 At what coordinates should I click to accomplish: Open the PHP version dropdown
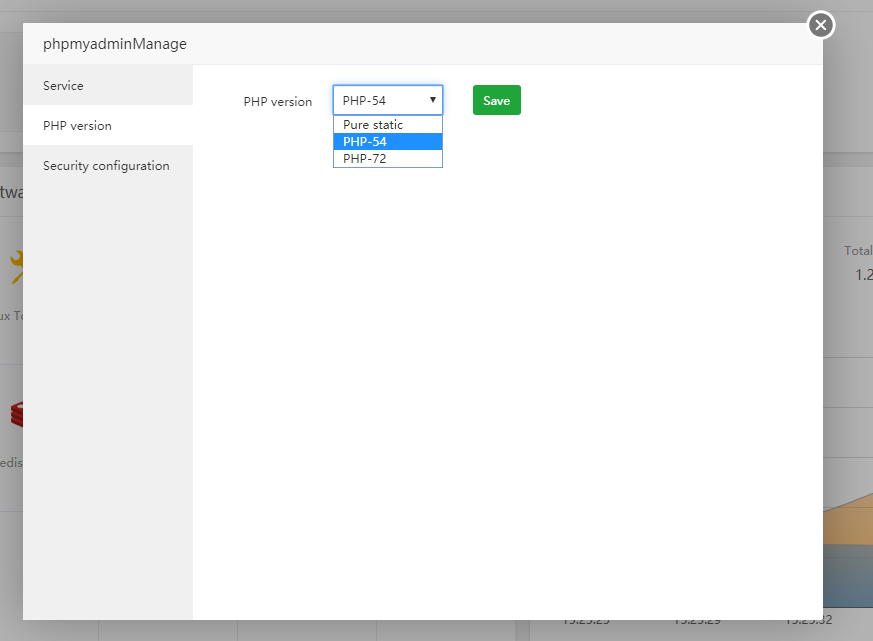tap(388, 100)
